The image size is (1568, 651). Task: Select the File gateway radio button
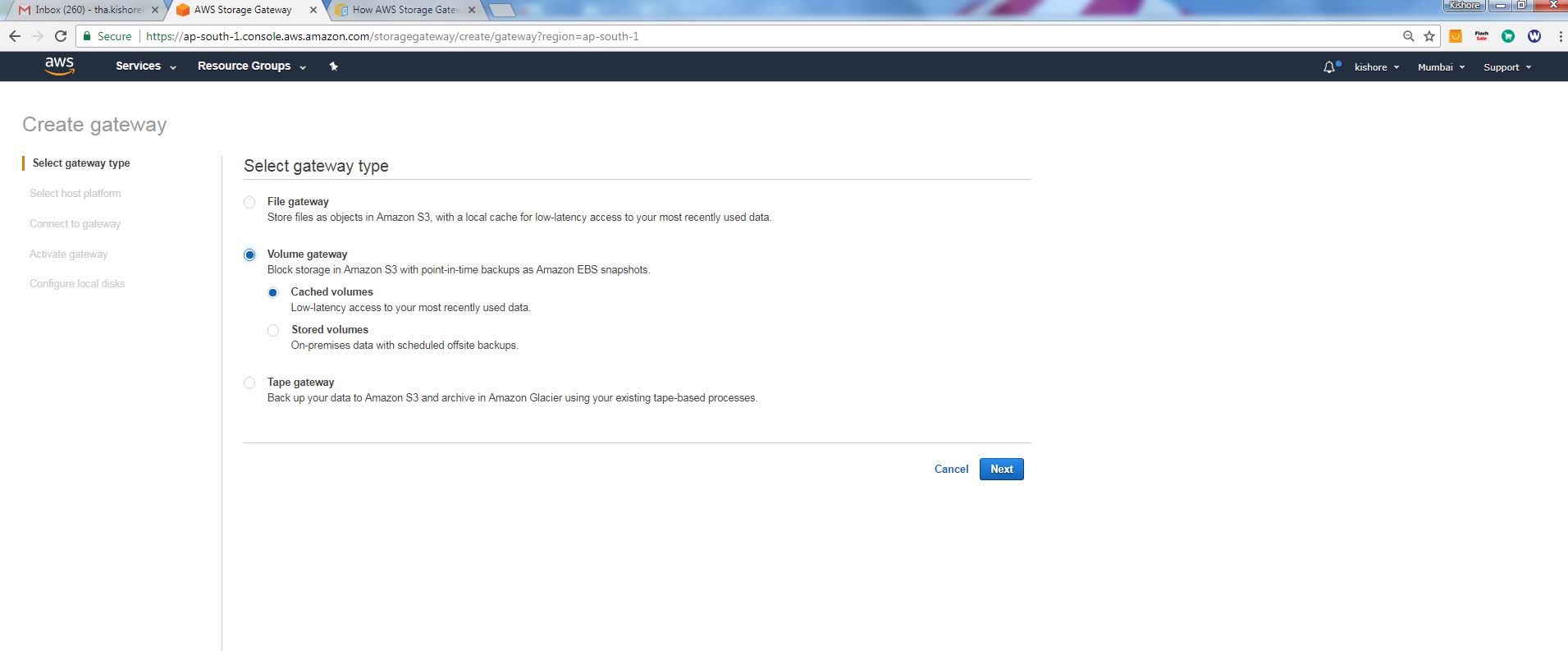pyautogui.click(x=249, y=202)
